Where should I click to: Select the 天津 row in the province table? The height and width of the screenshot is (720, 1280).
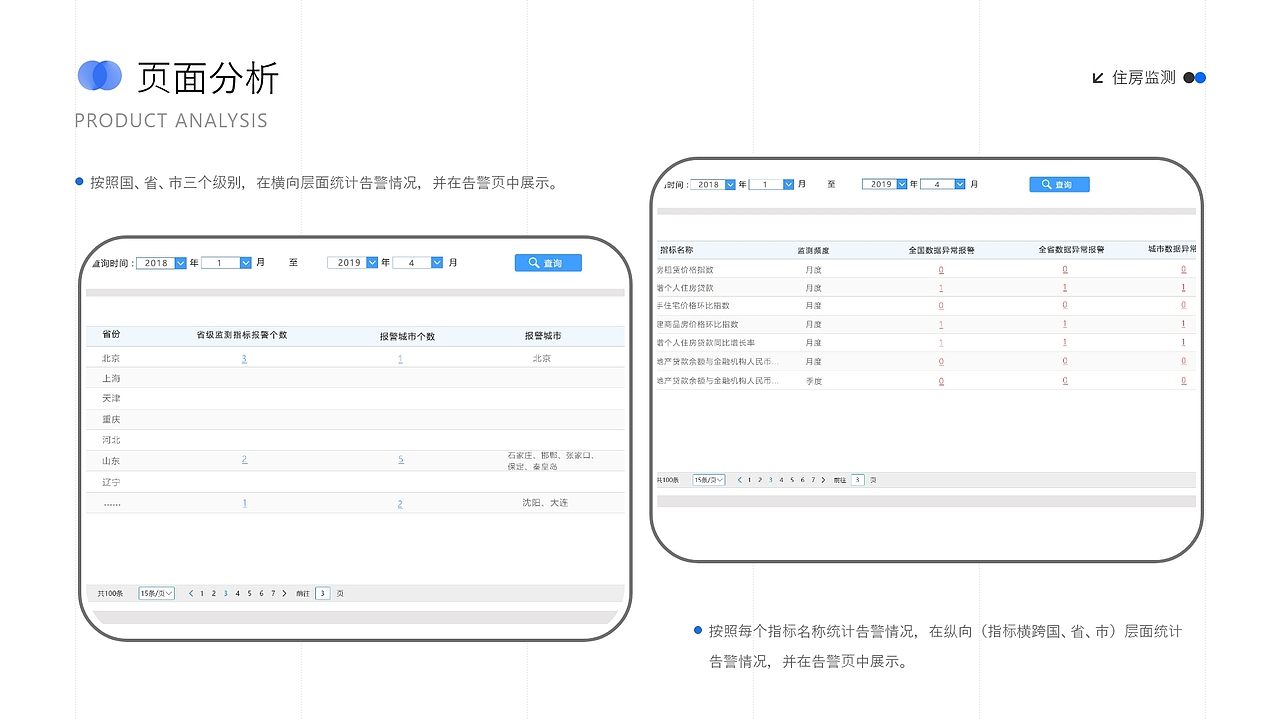(x=355, y=399)
